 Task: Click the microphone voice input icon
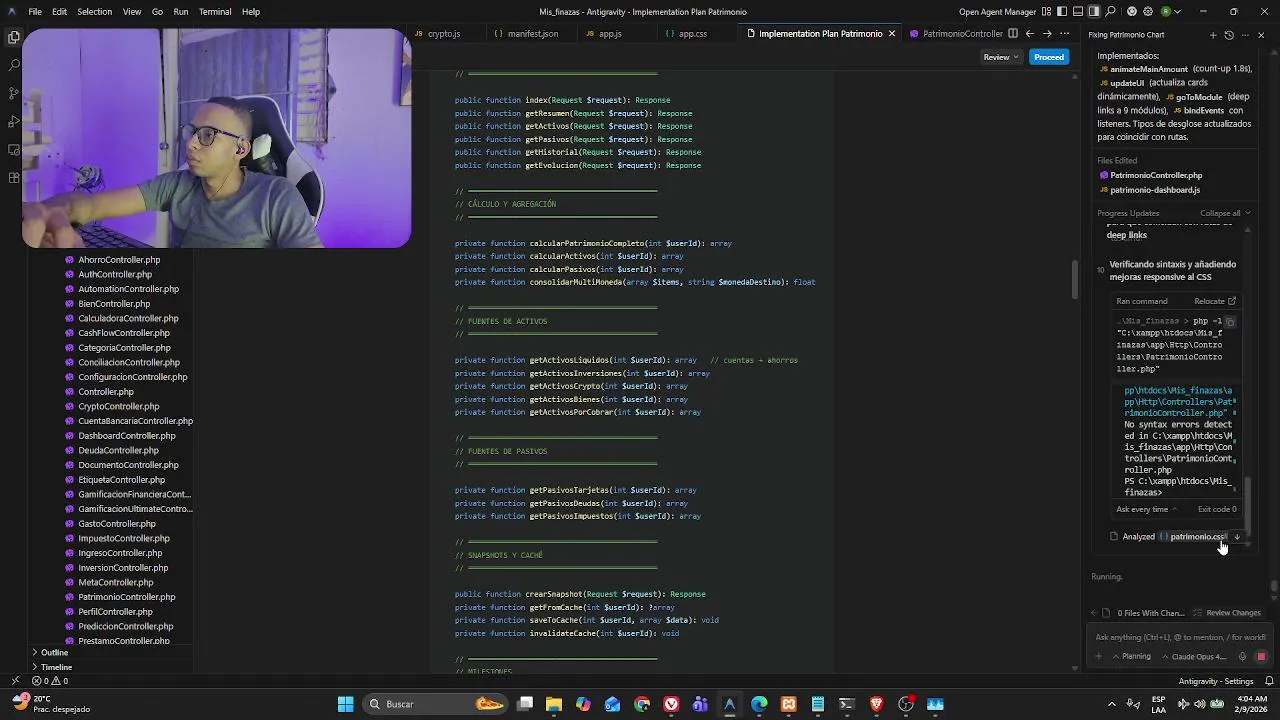[1242, 657]
